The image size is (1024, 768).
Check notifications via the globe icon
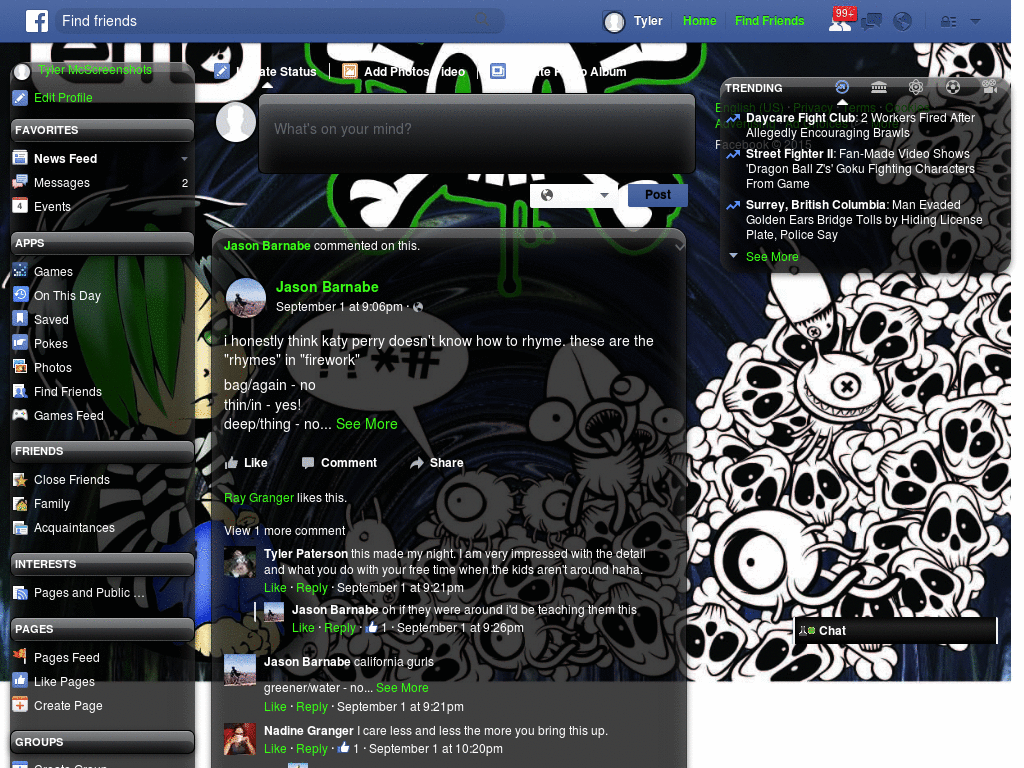click(903, 21)
